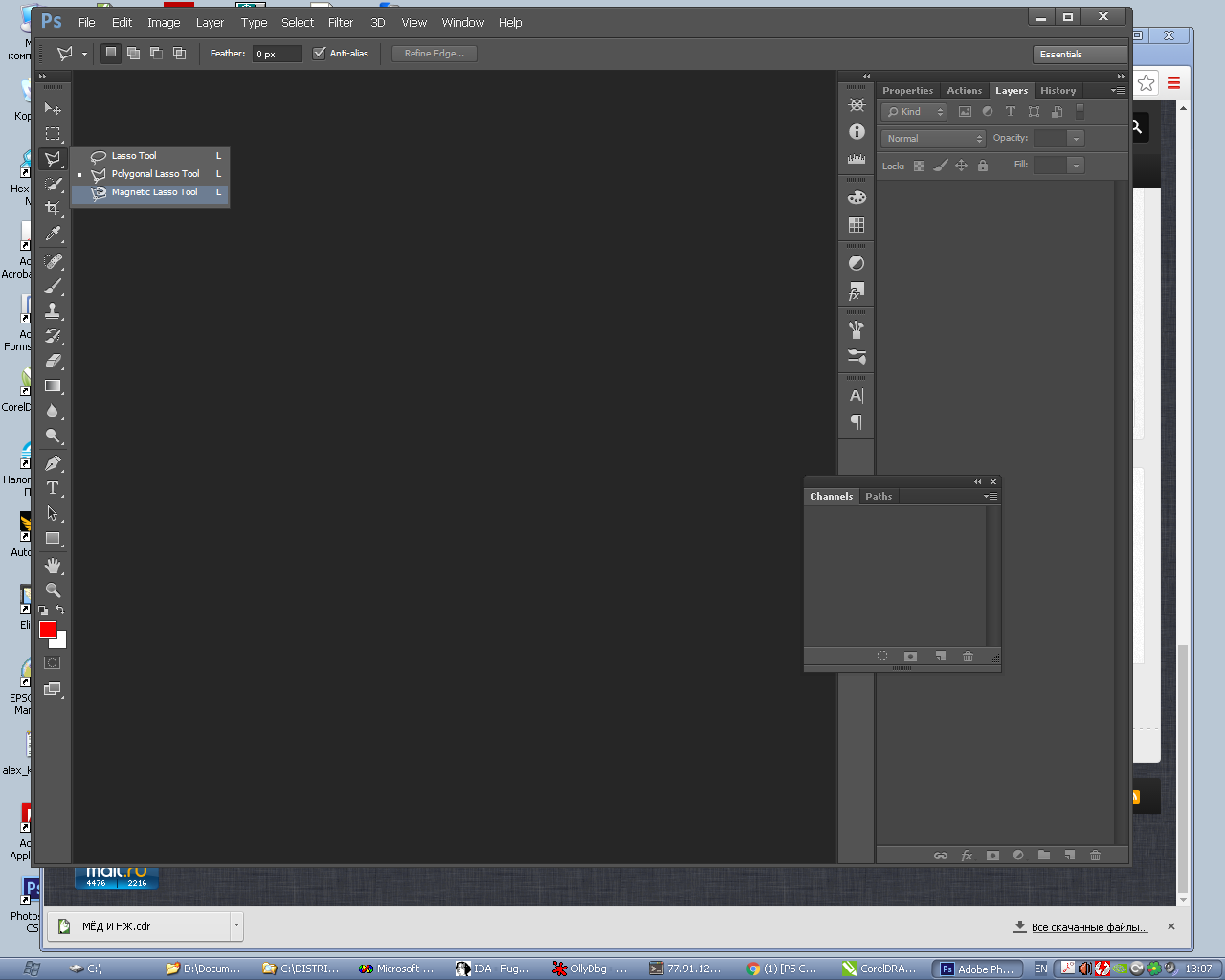The height and width of the screenshot is (980, 1225).
Task: Open the Navigator panel icon
Action: point(857,105)
